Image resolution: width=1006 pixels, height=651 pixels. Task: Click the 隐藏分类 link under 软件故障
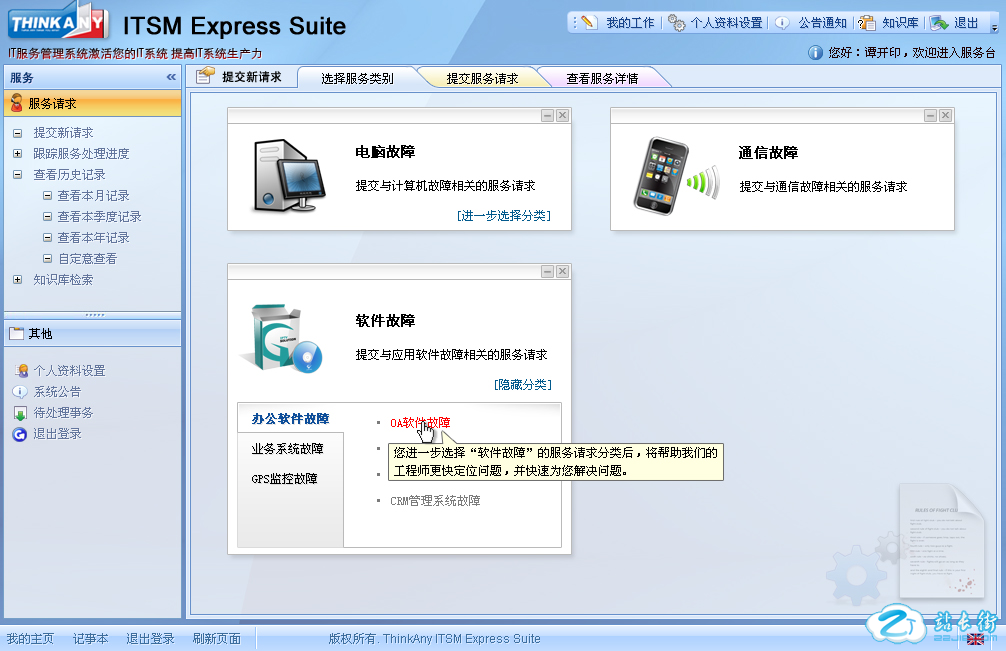pyautogui.click(x=522, y=384)
